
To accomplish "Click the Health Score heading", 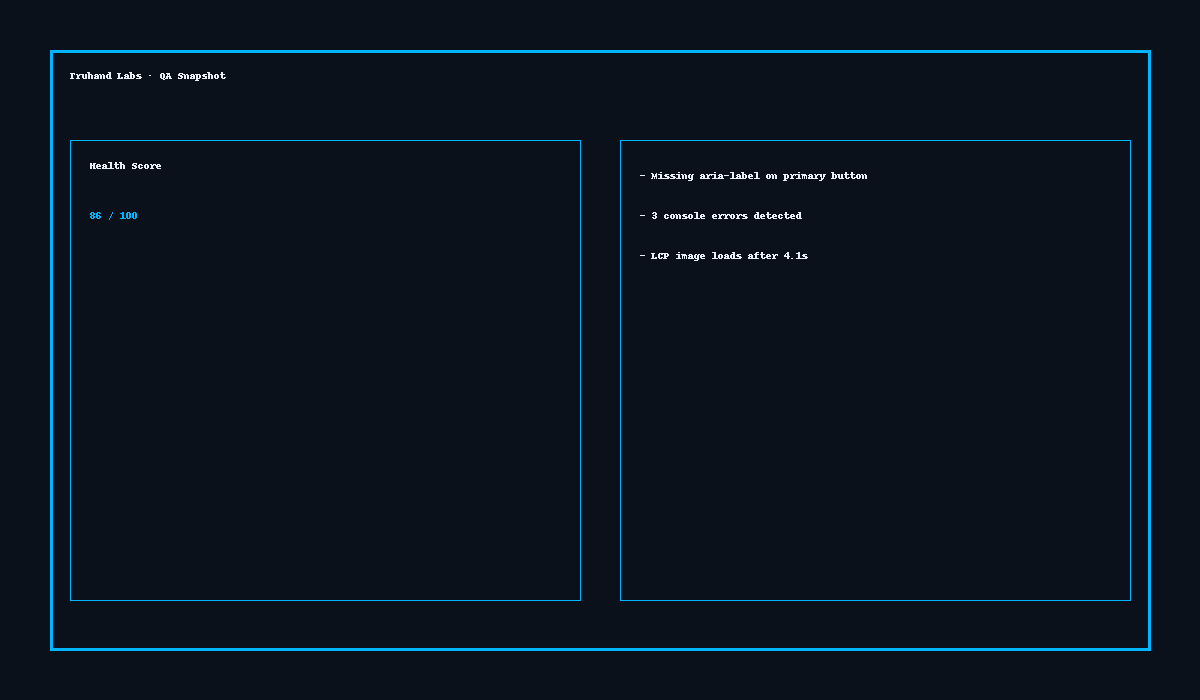I will tap(125, 166).
